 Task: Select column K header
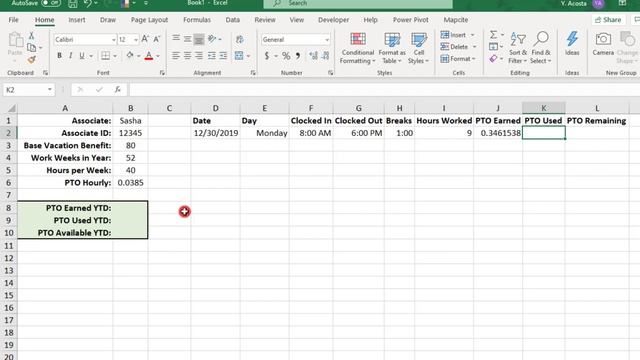[544, 108]
